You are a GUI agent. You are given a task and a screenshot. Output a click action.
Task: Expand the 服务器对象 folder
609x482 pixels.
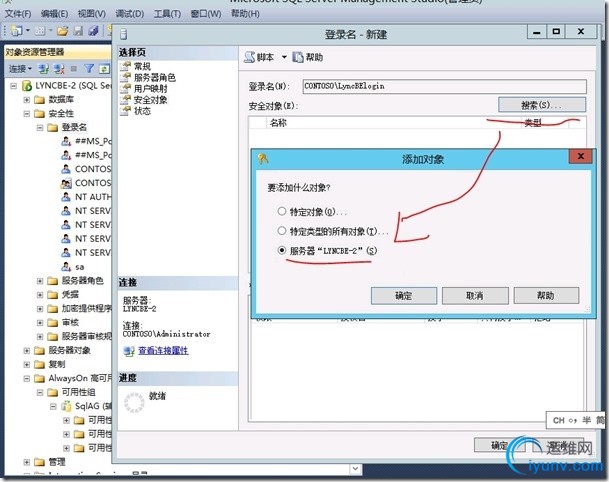coord(26,351)
